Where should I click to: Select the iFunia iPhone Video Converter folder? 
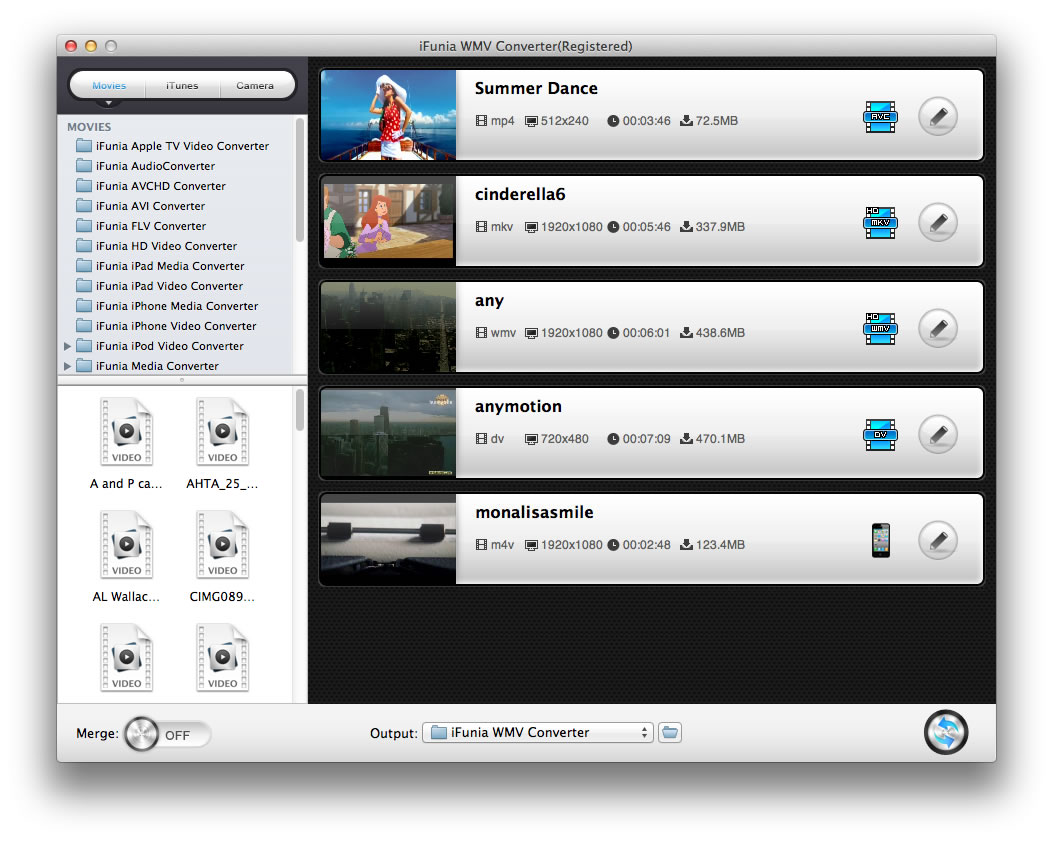[x=167, y=326]
